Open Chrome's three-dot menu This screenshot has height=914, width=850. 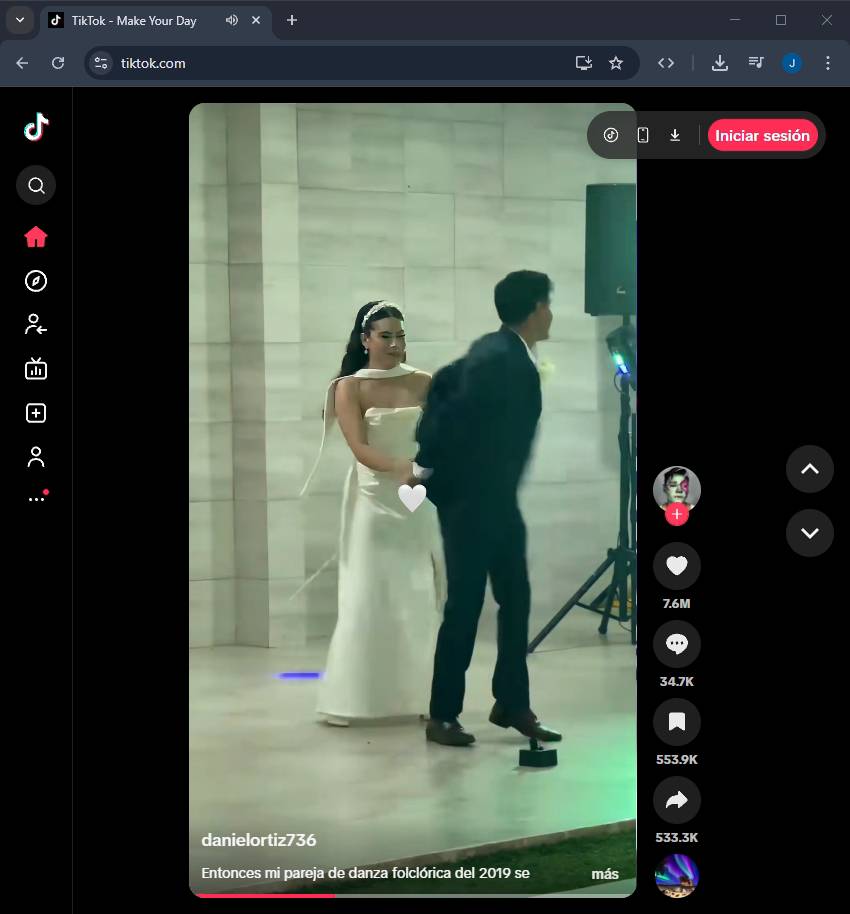pyautogui.click(x=828, y=63)
